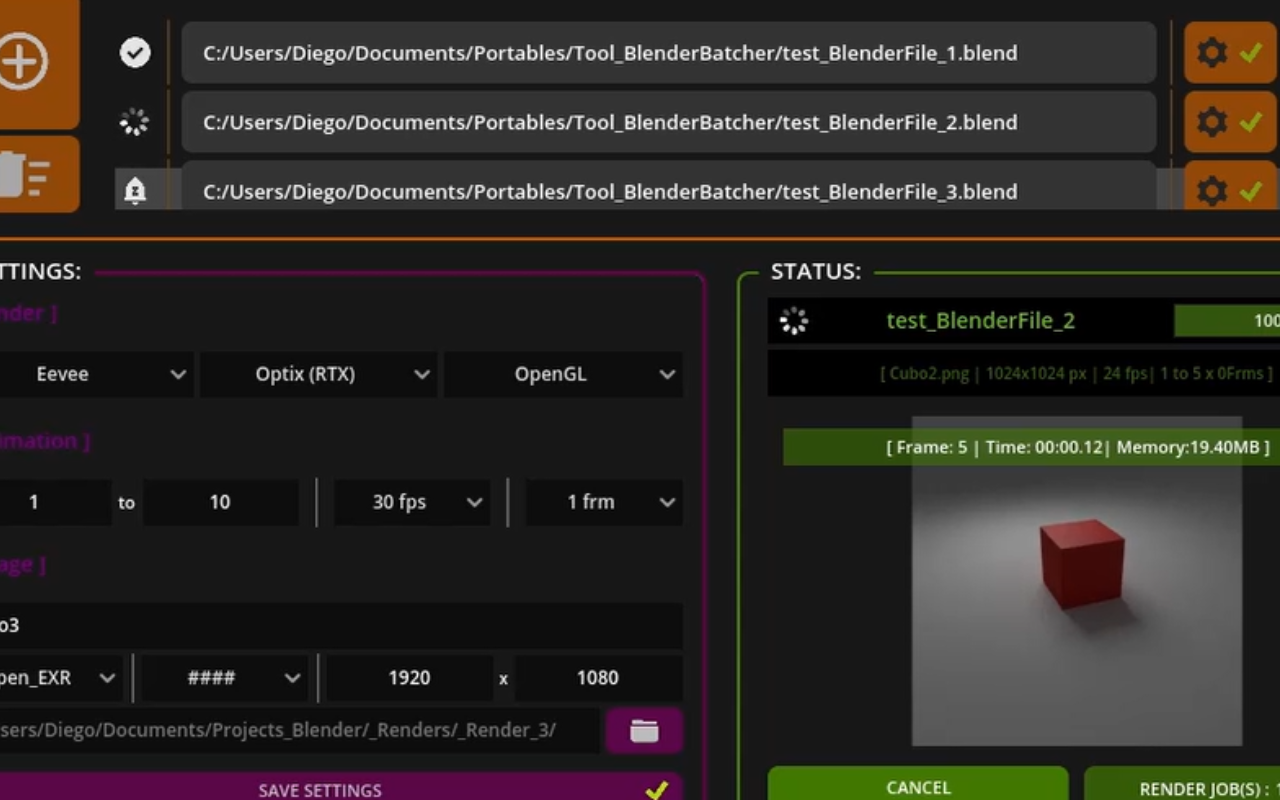The width and height of the screenshot is (1280, 800).
Task: Click the add file plus icon
Action: coord(24,62)
